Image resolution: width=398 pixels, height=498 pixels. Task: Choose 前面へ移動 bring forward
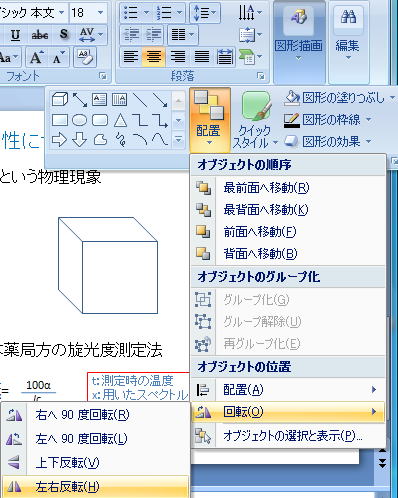coord(288,232)
